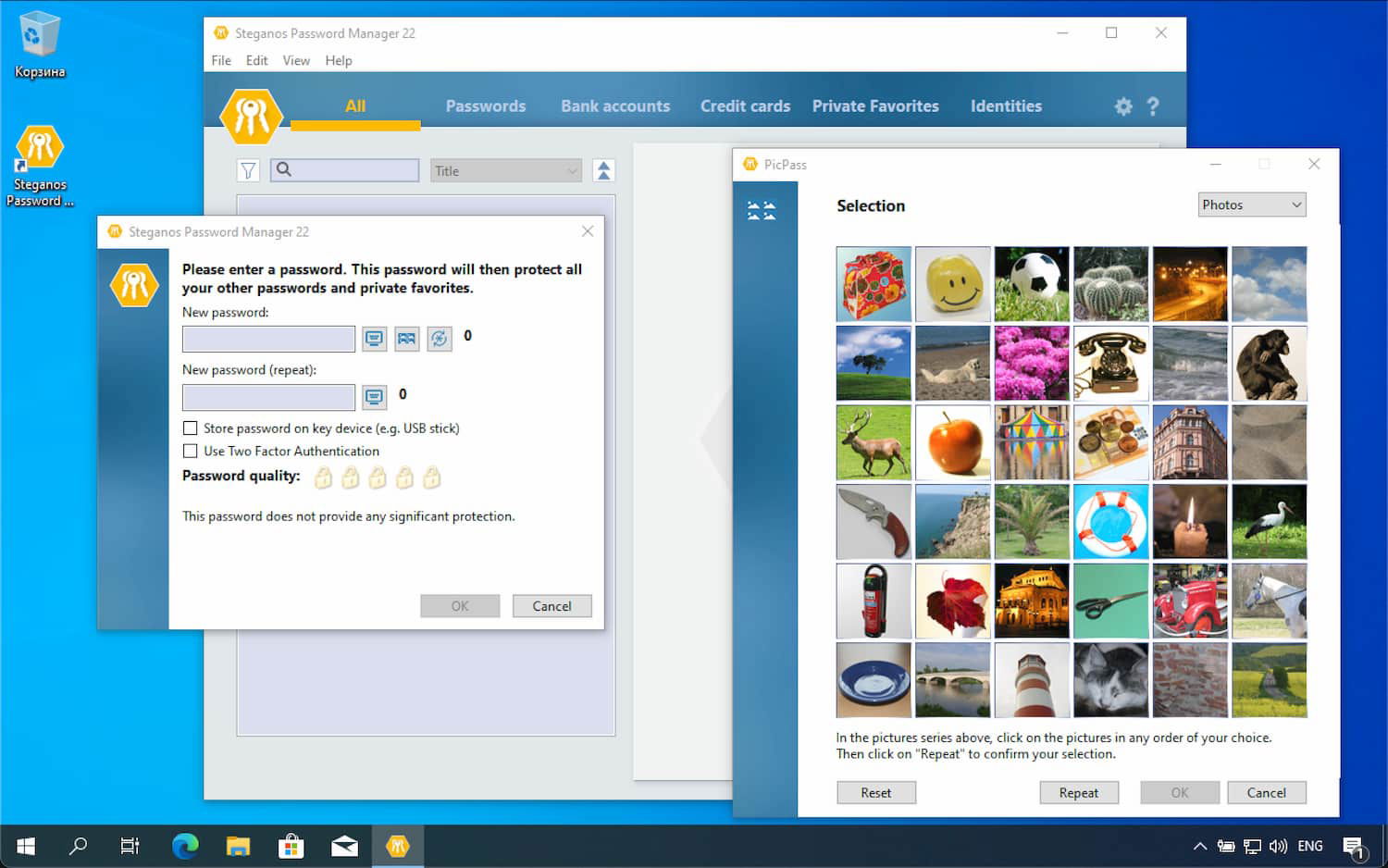Toggle visibility of the new password field
Screen dimensions: 1388x868
pyautogui.click(x=374, y=339)
